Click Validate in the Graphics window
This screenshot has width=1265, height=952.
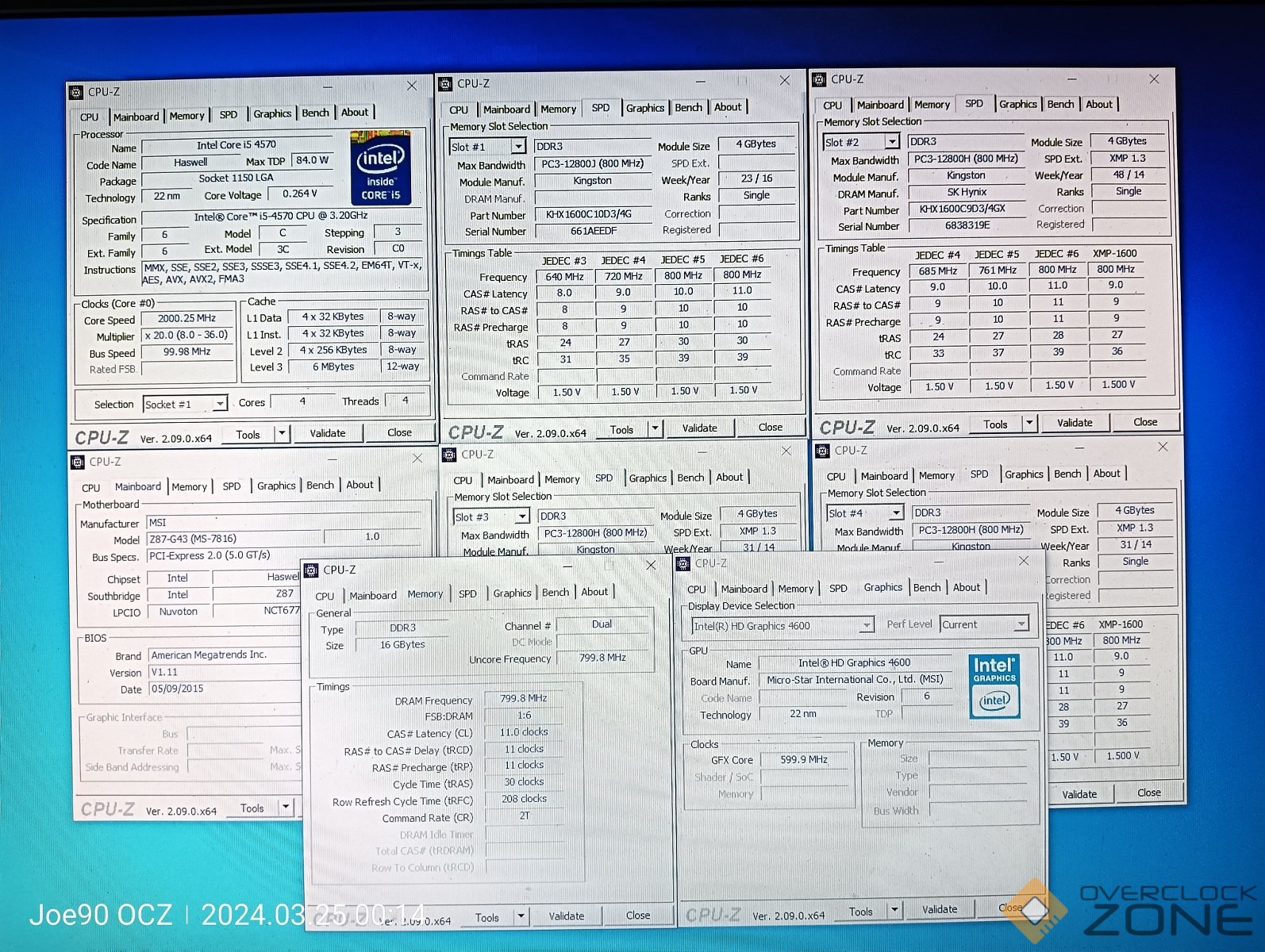940,909
